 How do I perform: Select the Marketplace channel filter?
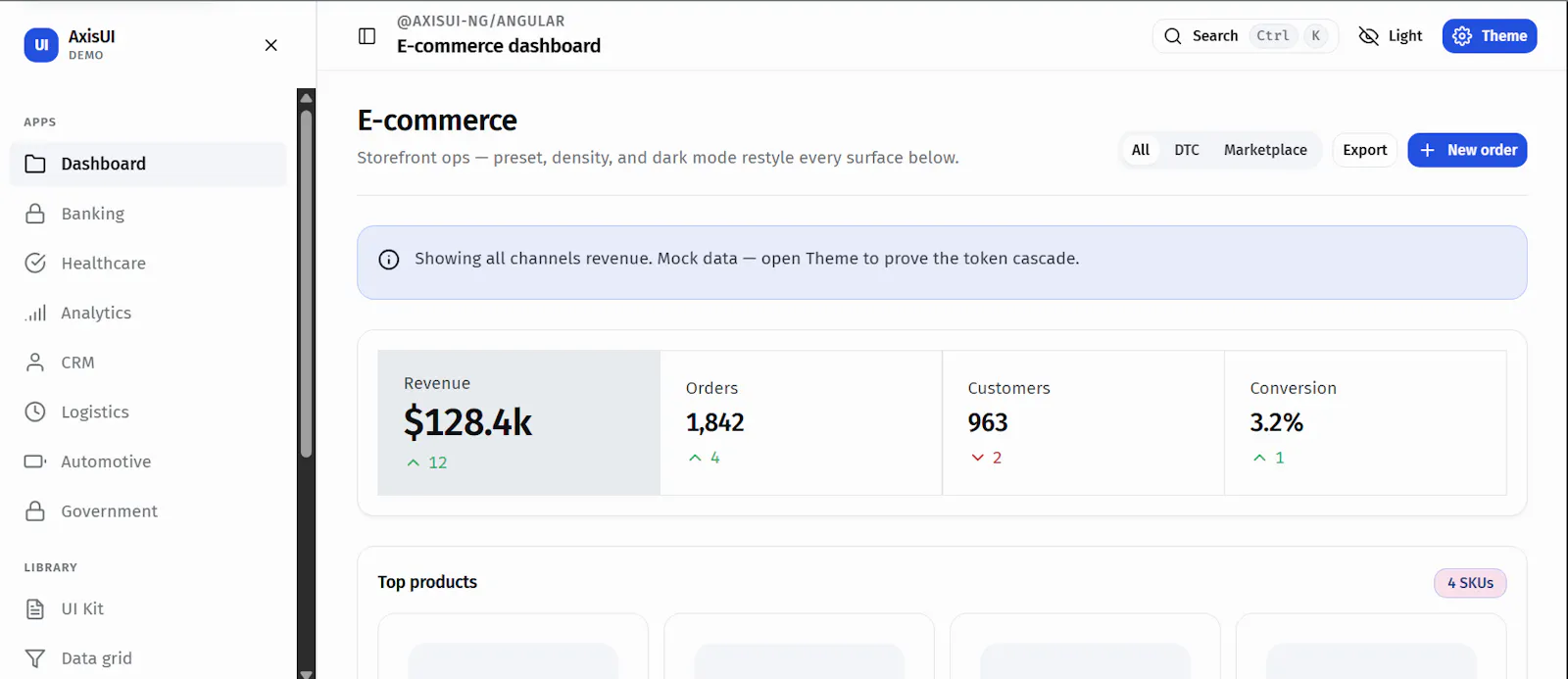coord(1265,150)
